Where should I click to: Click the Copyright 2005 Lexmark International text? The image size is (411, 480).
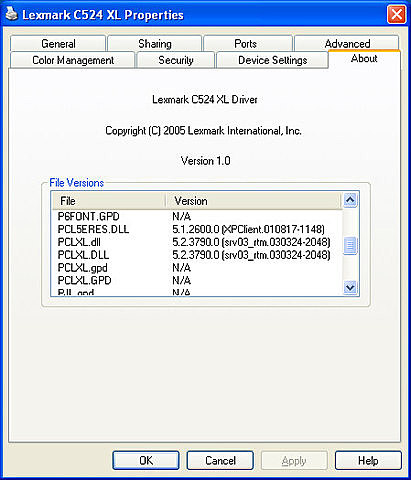coord(203,130)
